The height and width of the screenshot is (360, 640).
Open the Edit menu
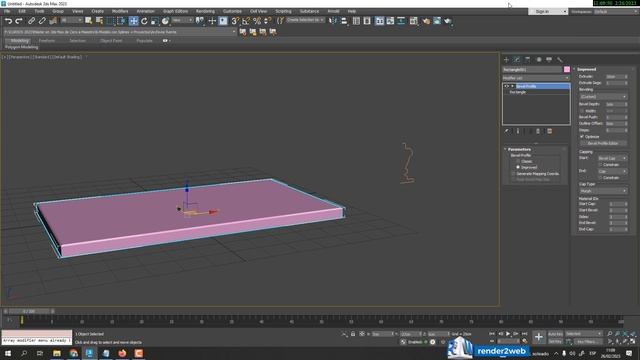(22, 11)
